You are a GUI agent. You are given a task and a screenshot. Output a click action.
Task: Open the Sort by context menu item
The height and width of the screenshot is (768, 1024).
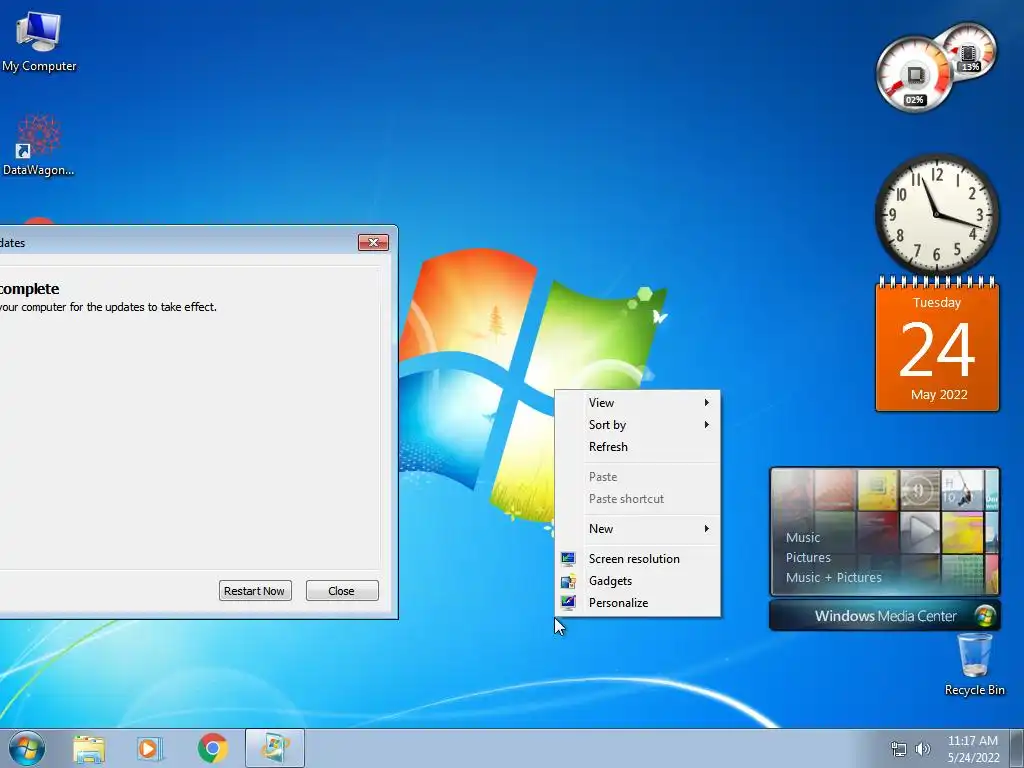click(x=637, y=425)
